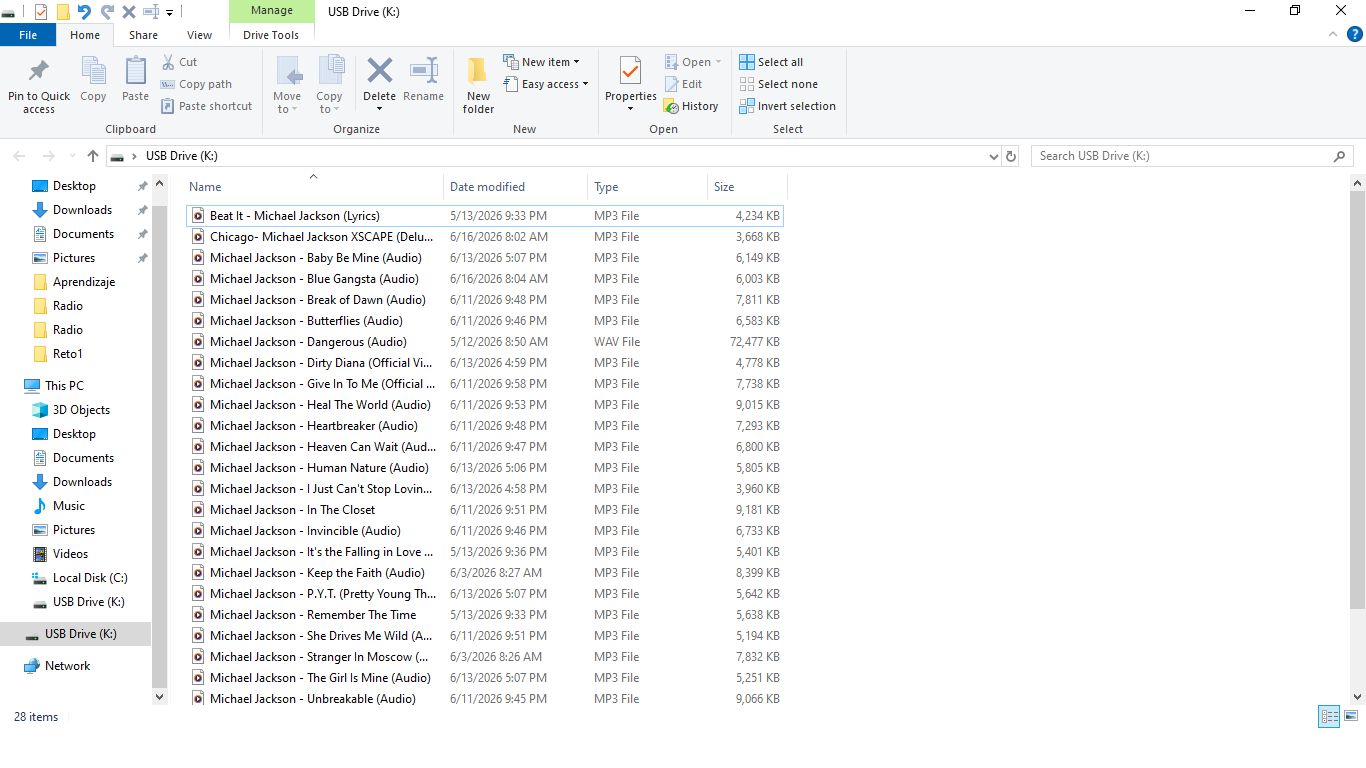
Task: Collapse the ribbon with chevron
Action: (x=1332, y=34)
